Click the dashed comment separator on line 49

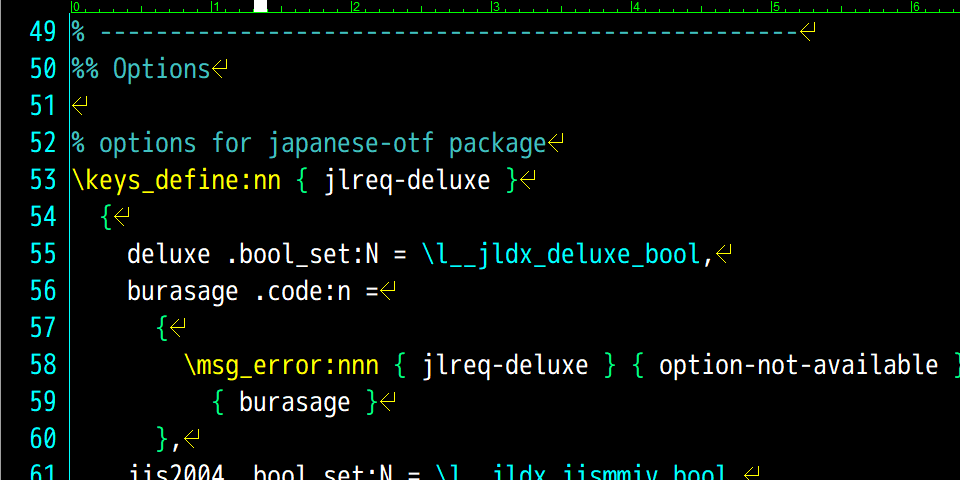(x=450, y=32)
